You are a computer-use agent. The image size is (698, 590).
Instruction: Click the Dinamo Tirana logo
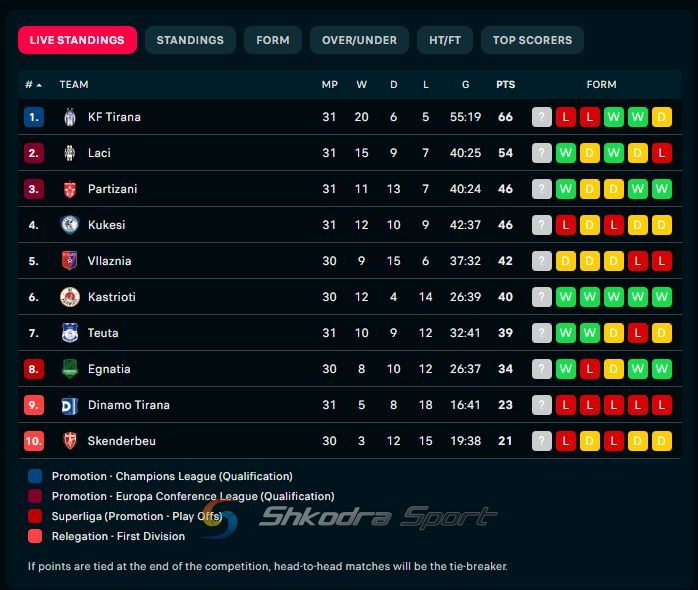[70, 405]
